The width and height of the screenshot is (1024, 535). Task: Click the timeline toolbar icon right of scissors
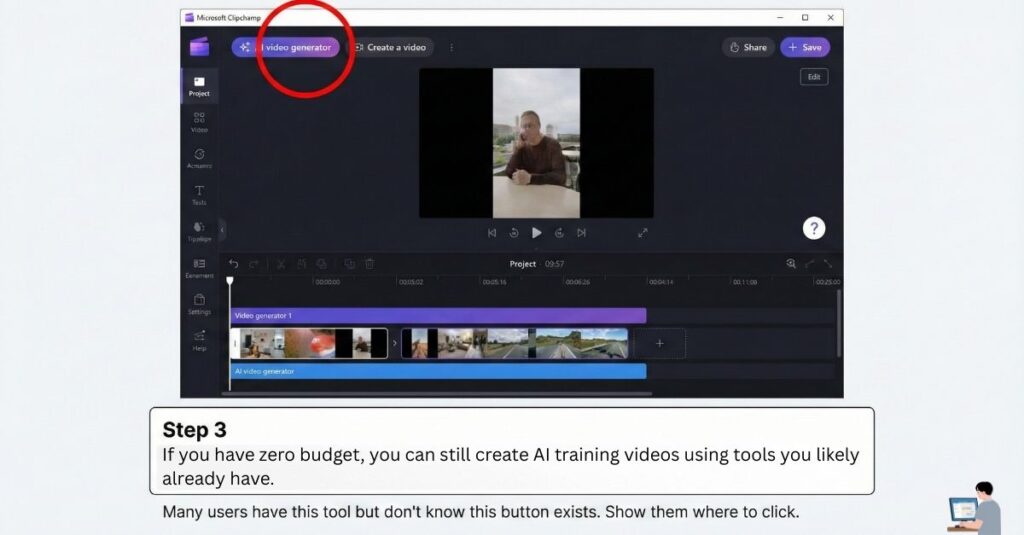pos(301,264)
